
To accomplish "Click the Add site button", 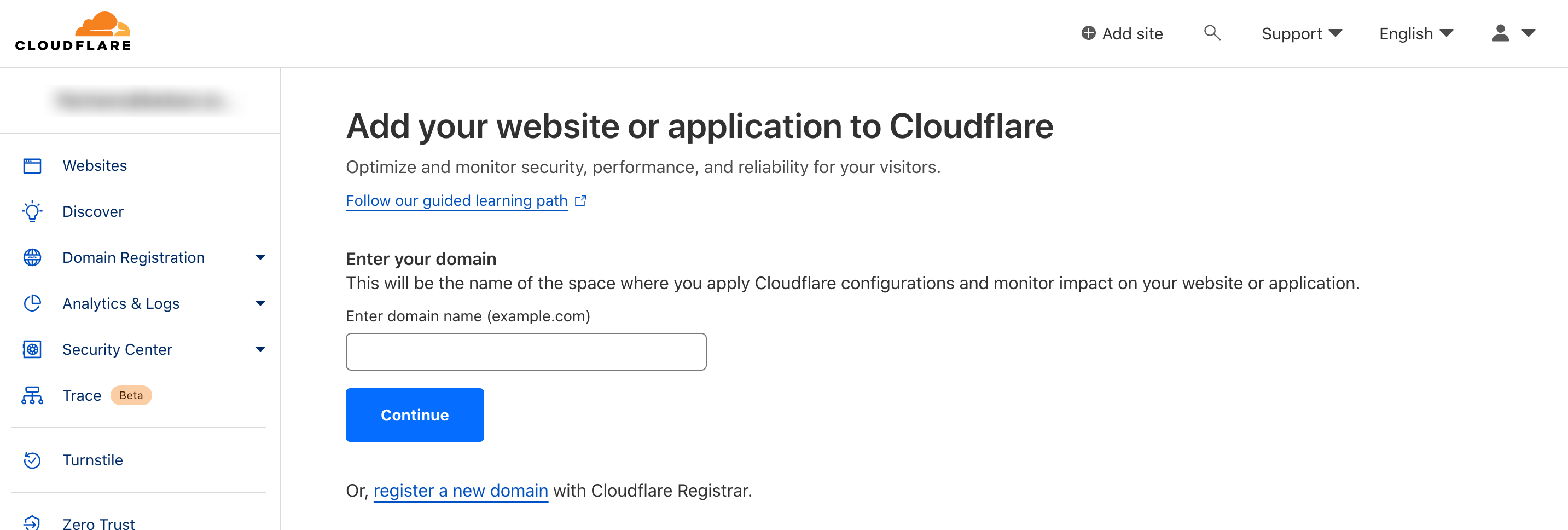I will point(1122,33).
